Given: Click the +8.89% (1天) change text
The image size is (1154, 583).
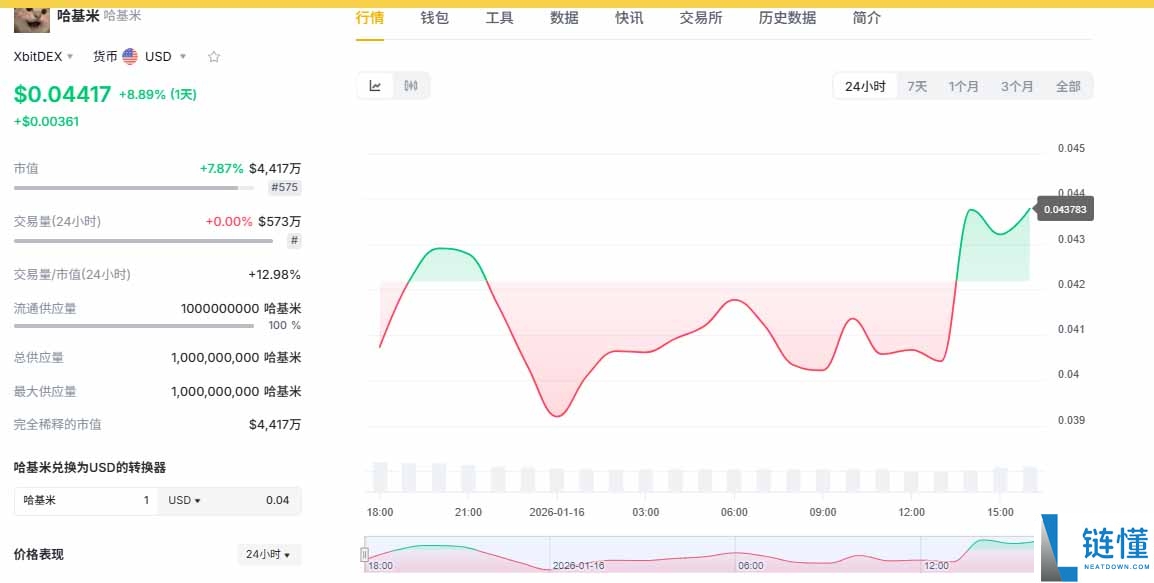Looking at the screenshot, I should coord(157,94).
